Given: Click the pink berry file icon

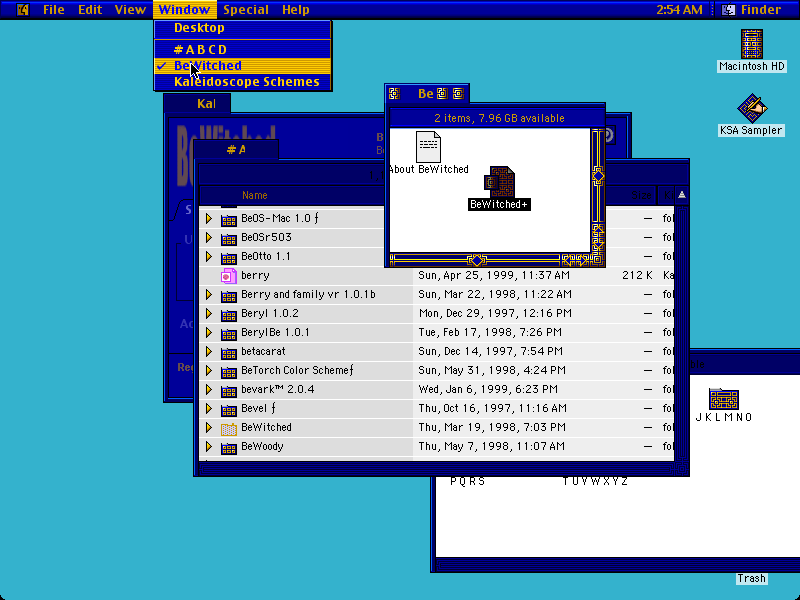Looking at the screenshot, I should pyautogui.click(x=229, y=276).
